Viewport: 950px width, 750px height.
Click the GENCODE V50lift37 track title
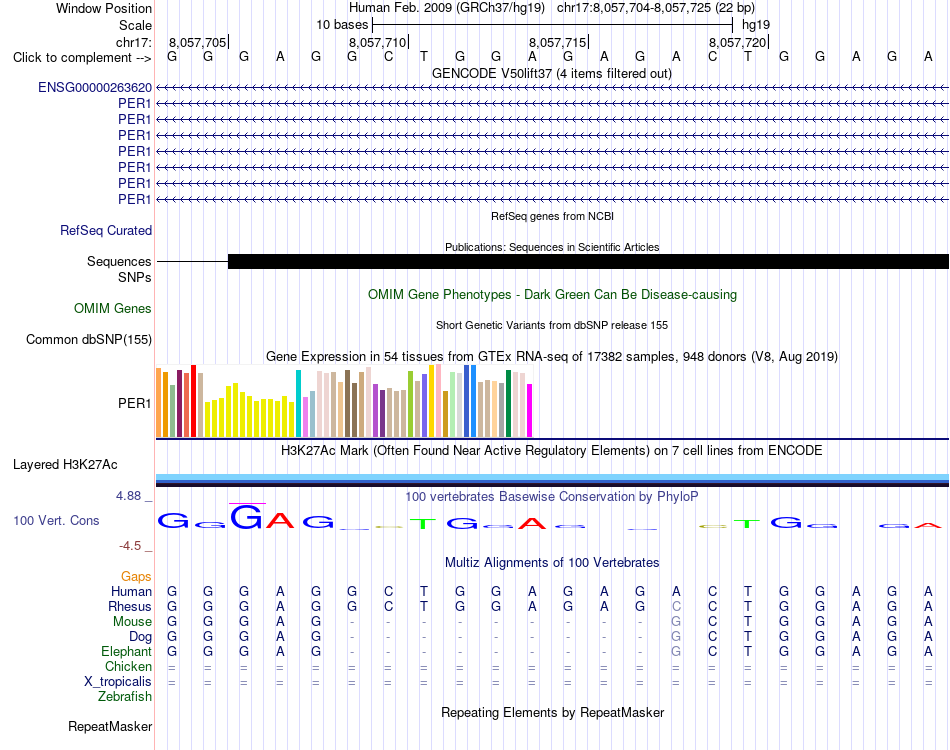551,74
